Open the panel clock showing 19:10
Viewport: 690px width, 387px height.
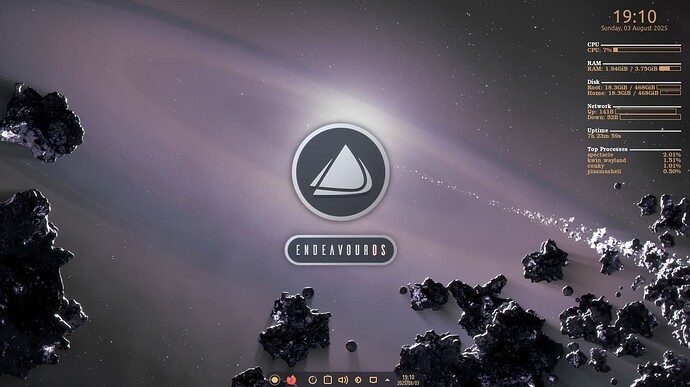pos(408,380)
